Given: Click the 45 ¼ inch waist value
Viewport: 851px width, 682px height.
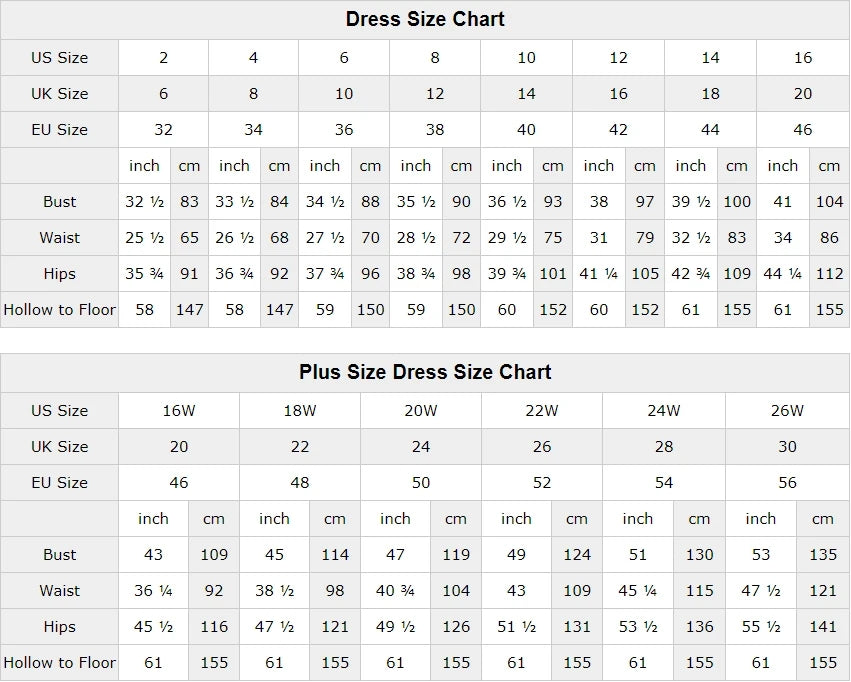Looking at the screenshot, I should pos(637,591).
